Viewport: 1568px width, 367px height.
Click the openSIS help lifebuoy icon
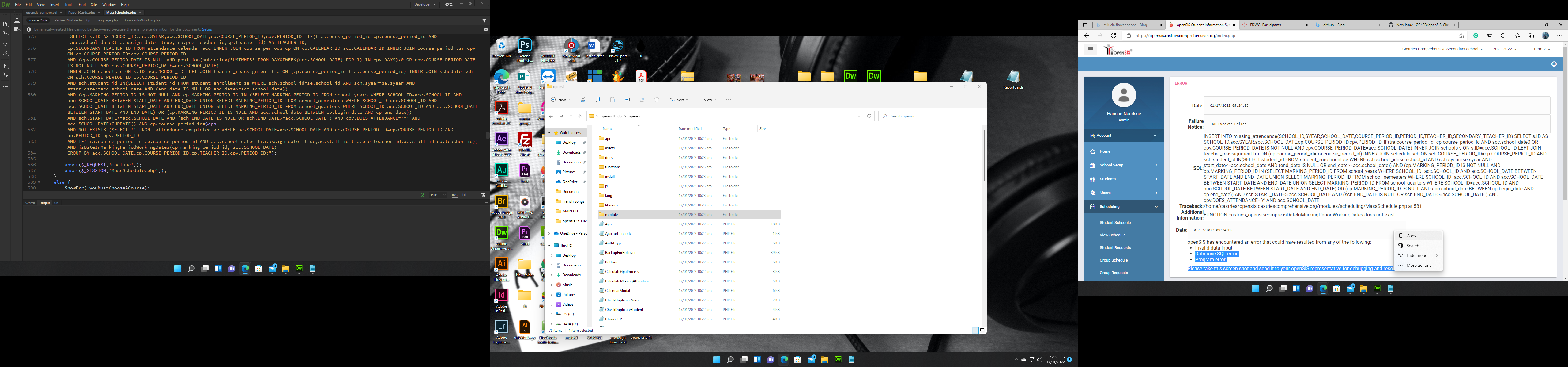pos(1553,64)
